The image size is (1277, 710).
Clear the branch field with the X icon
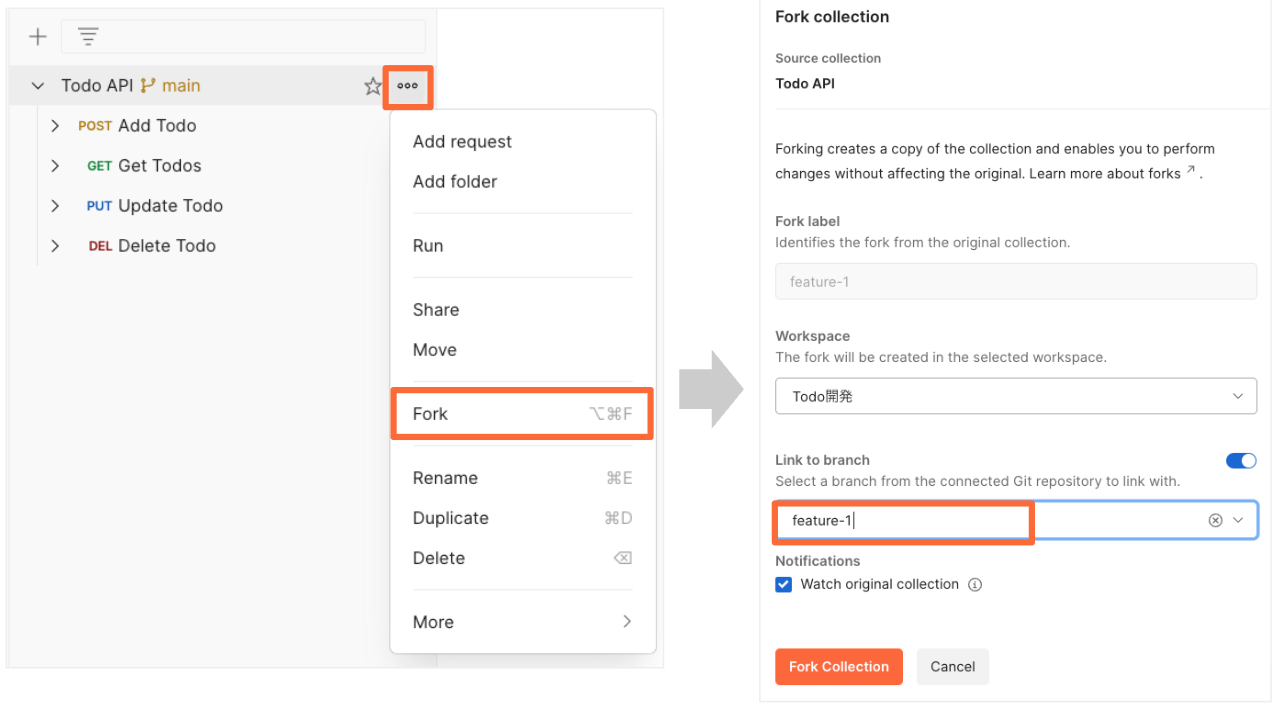[1215, 520]
